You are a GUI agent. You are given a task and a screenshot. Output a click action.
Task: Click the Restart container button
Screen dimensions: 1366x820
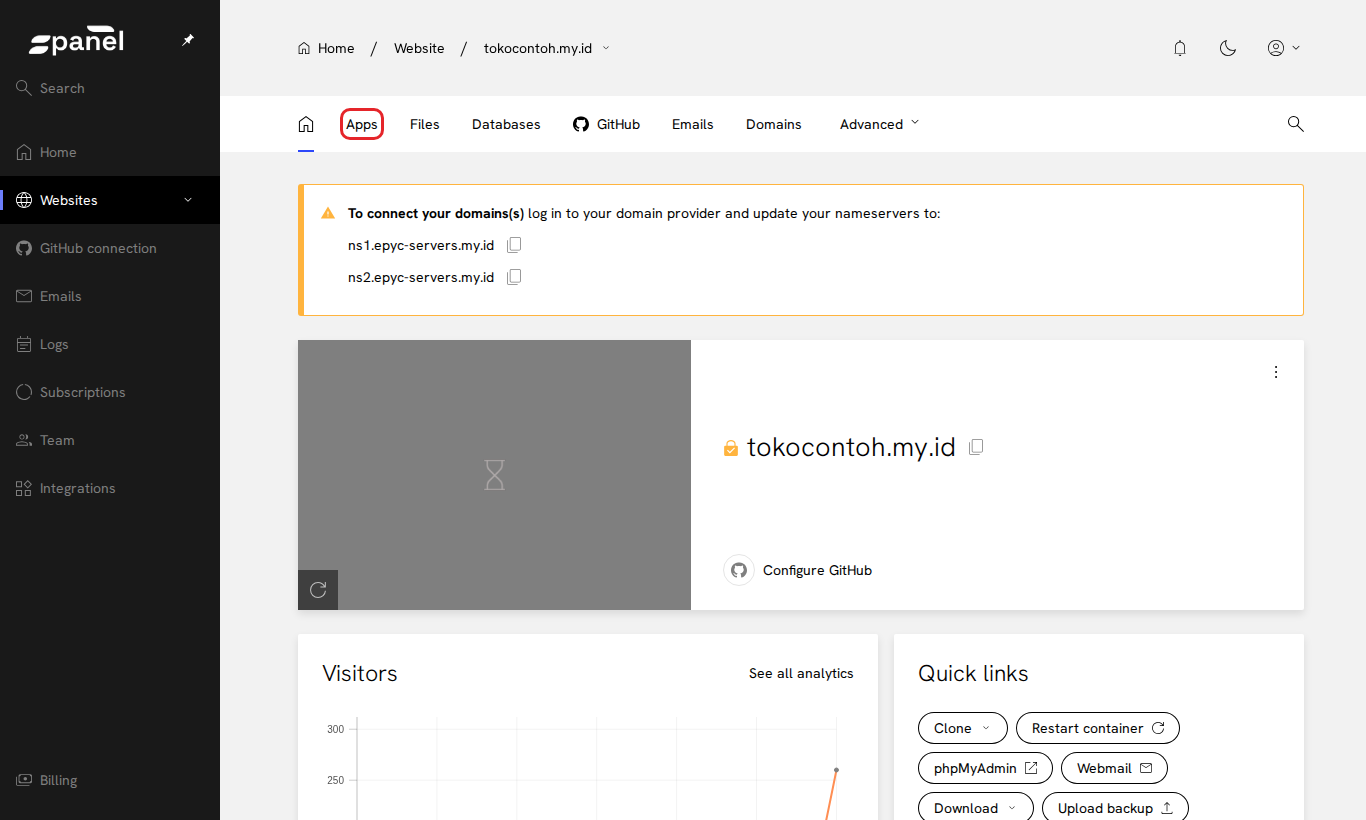point(1098,728)
